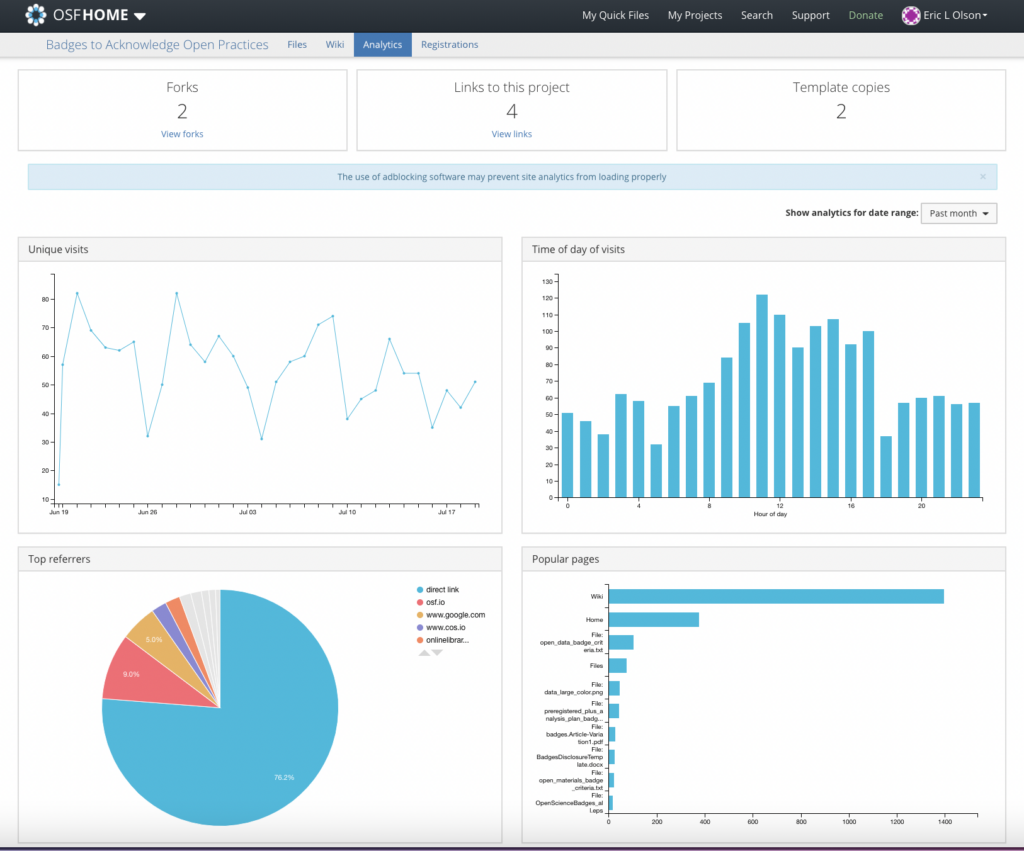This screenshot has width=1024, height=851.
Task: Open the Search nav item
Action: click(756, 15)
